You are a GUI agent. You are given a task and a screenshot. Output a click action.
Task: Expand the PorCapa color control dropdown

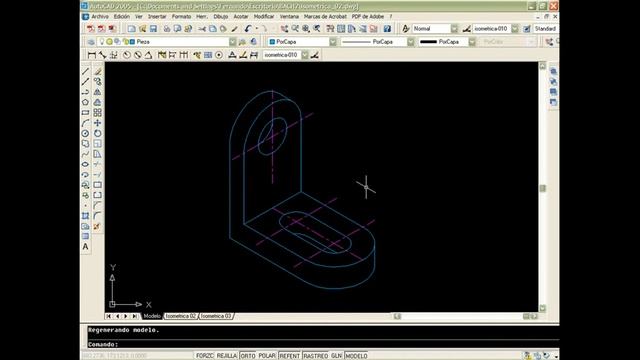[x=333, y=42]
